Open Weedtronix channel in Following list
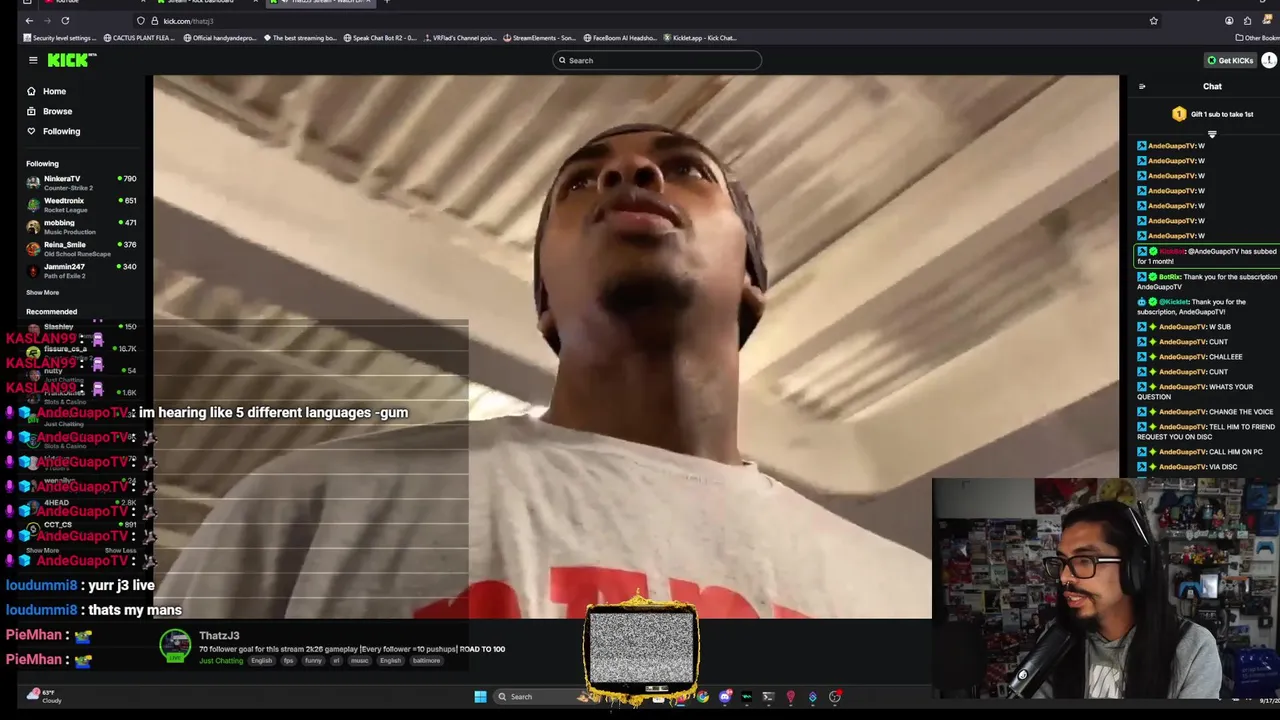1280x720 pixels. (81, 205)
